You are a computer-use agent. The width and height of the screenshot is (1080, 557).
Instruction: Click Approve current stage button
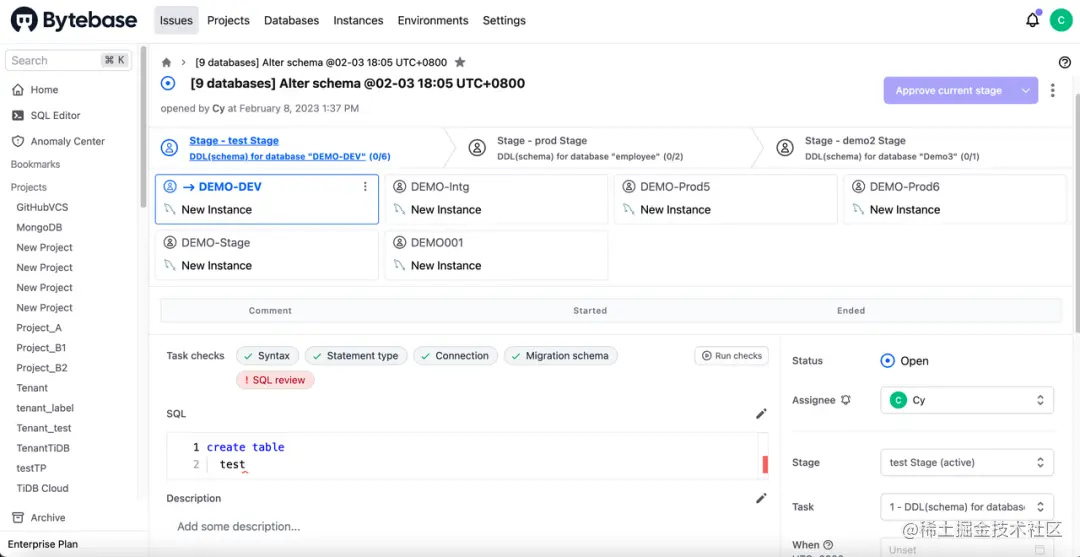click(x=948, y=90)
